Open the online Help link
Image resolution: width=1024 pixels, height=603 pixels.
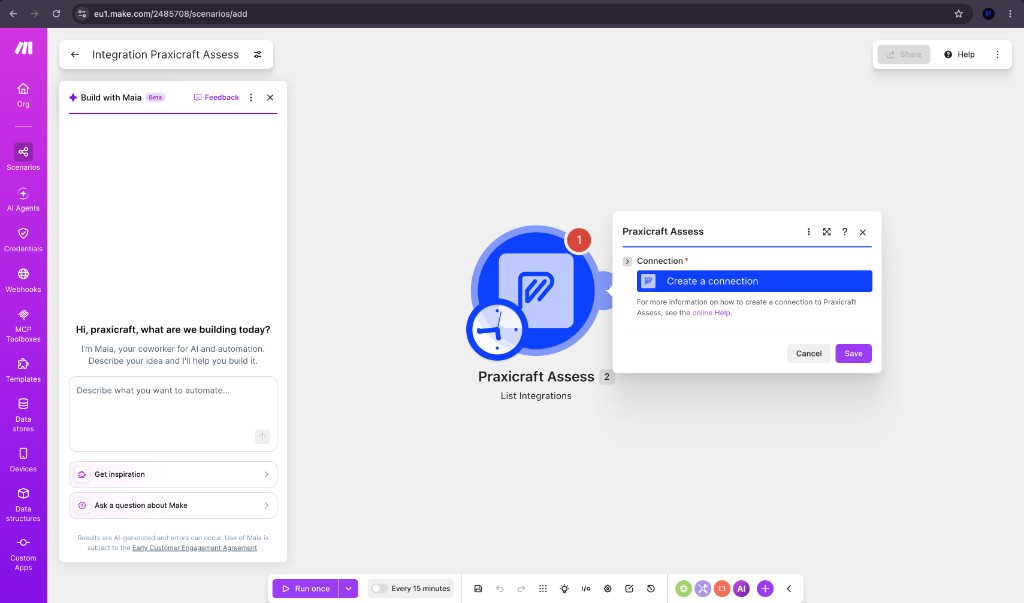click(711, 313)
